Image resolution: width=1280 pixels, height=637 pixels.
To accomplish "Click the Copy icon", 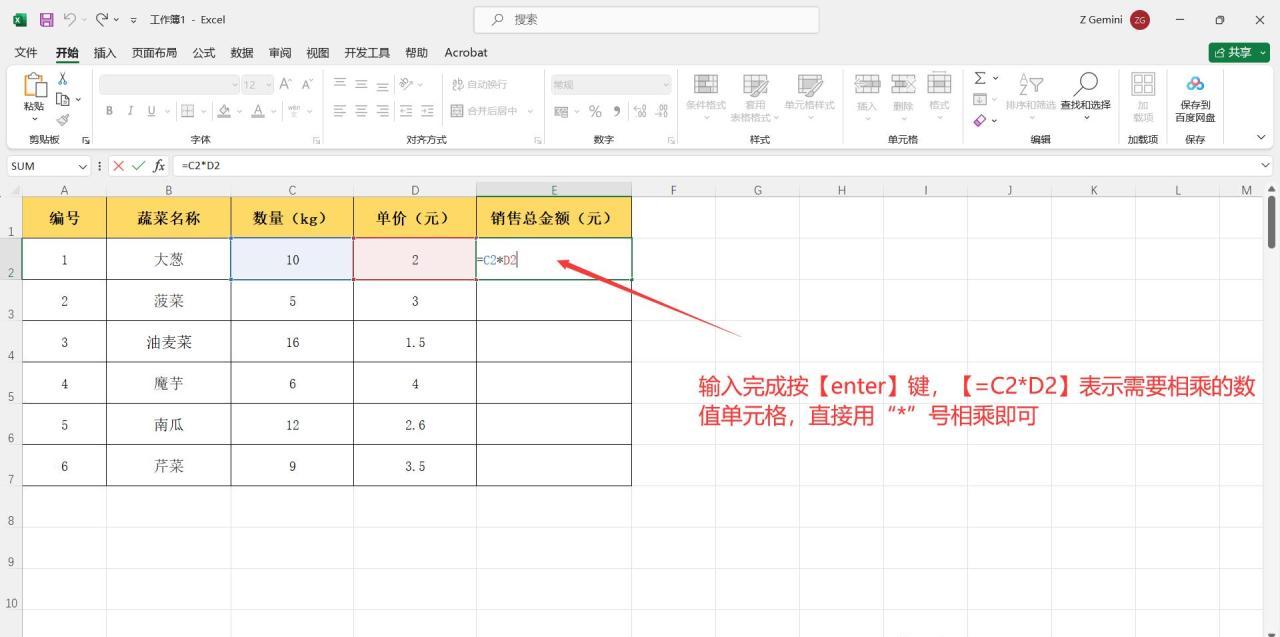I will [63, 99].
